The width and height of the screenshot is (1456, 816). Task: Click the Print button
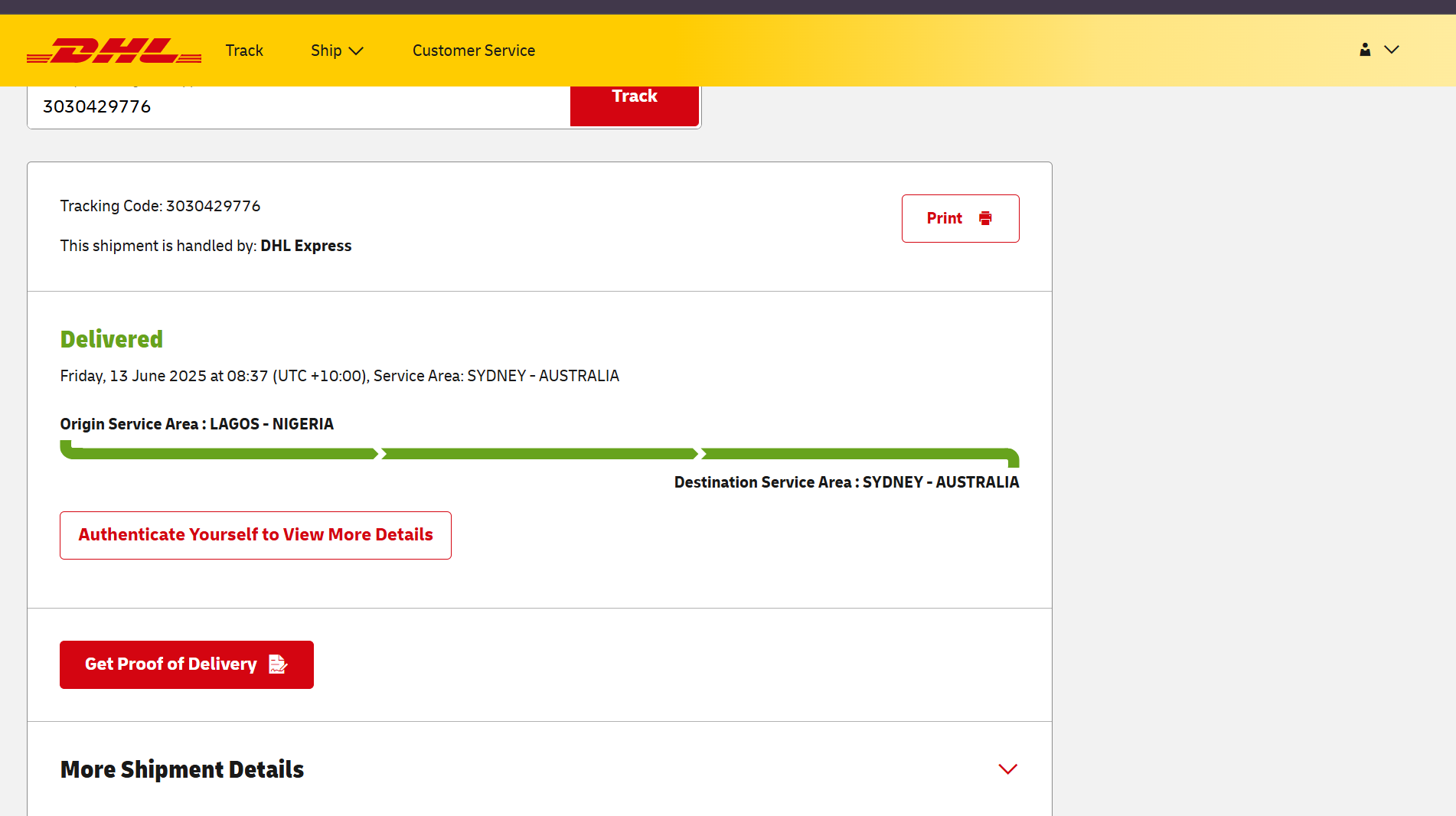[960, 218]
